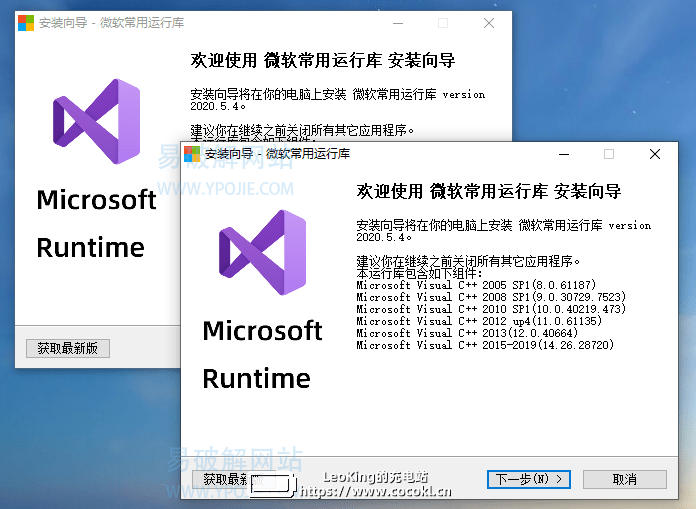Select the Microsoft Visual C++ 2012 up4 line
The width and height of the screenshot is (696, 509).
click(x=479, y=321)
